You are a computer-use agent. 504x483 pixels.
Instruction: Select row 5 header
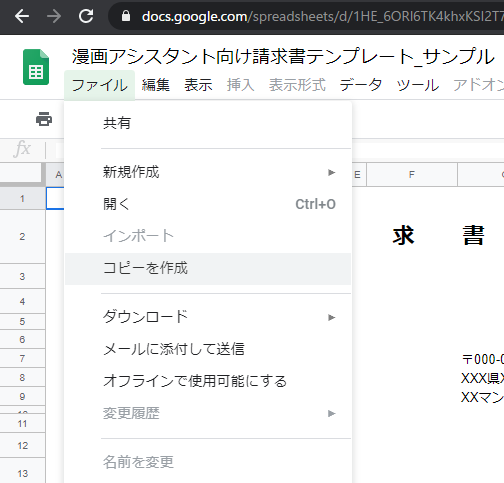[x=22, y=322]
